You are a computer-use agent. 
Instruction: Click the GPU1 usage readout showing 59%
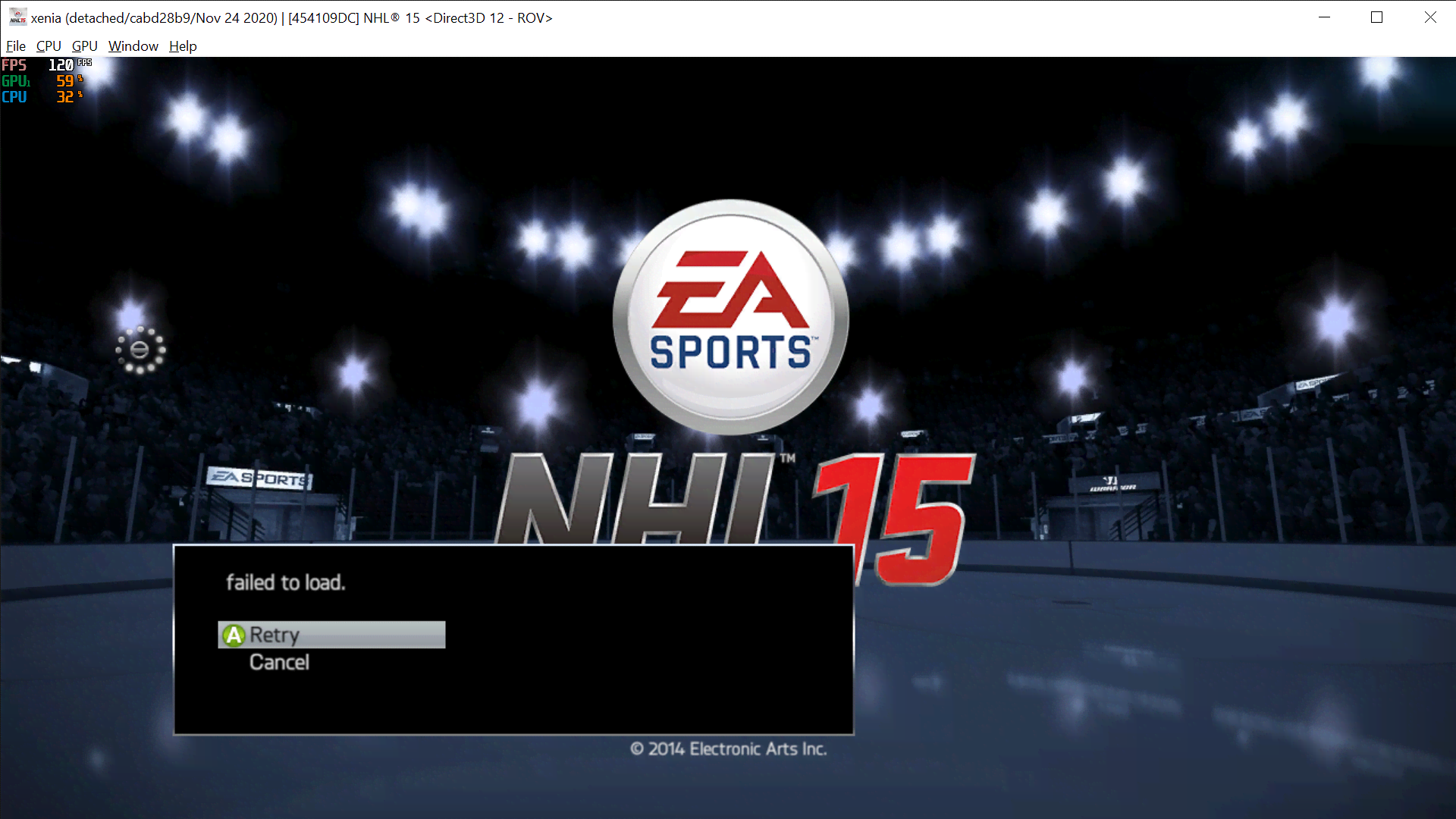coord(67,80)
